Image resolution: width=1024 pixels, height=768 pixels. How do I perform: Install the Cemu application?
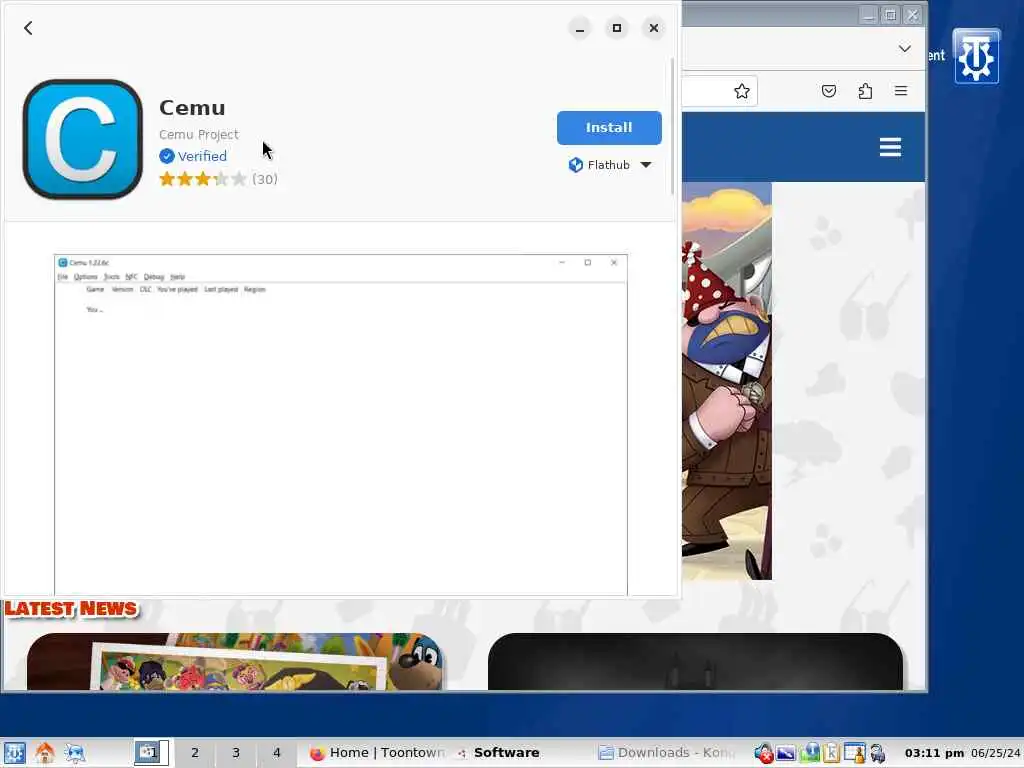[609, 127]
